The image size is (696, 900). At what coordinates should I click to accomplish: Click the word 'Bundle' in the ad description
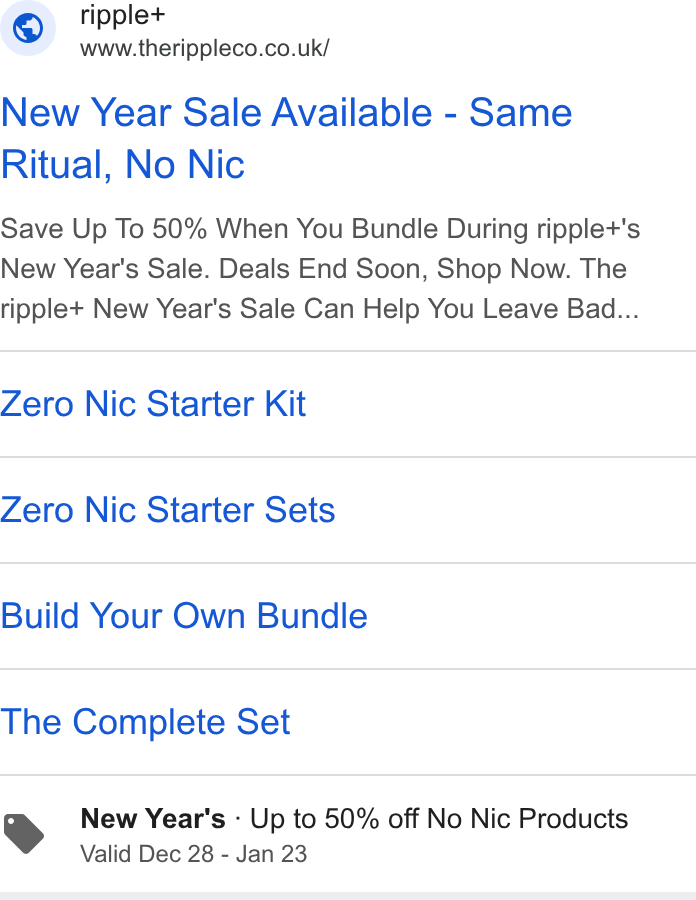pos(395,229)
